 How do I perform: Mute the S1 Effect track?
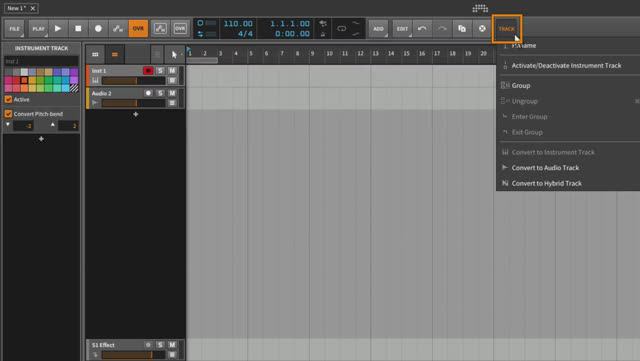[x=172, y=345]
